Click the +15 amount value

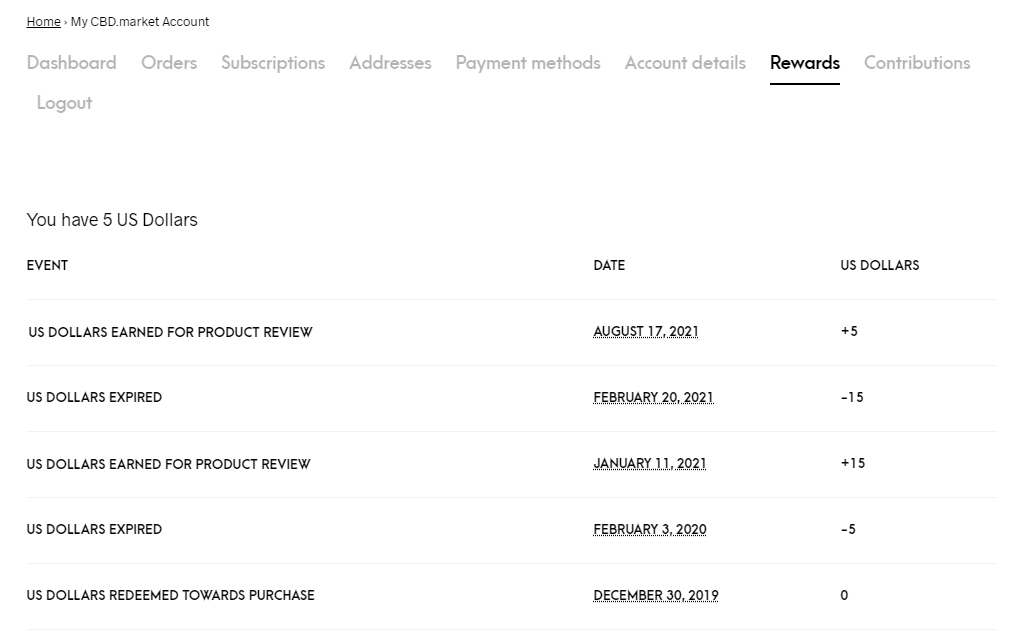click(x=853, y=463)
